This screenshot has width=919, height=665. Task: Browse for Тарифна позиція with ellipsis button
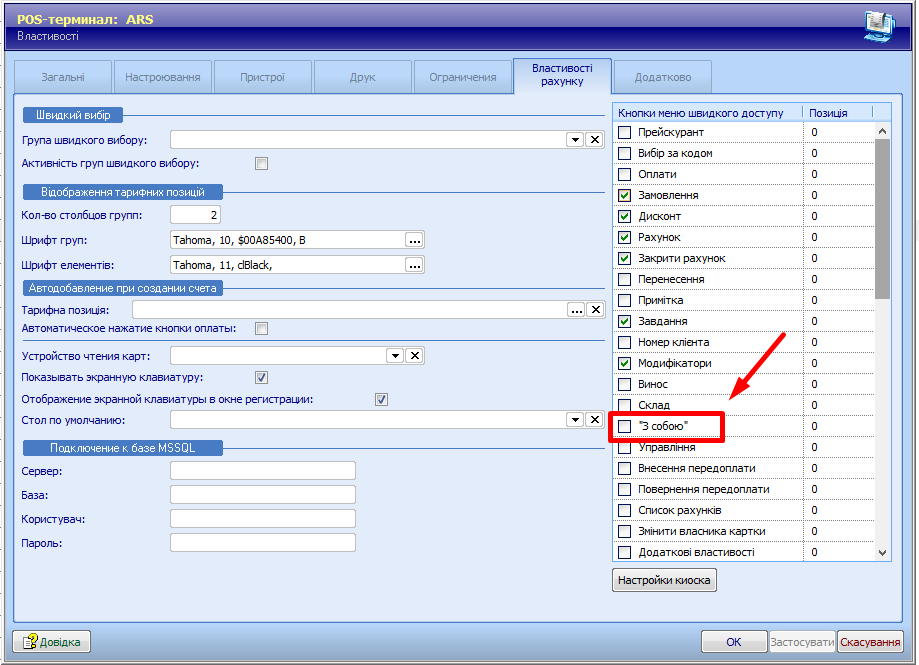[576, 310]
